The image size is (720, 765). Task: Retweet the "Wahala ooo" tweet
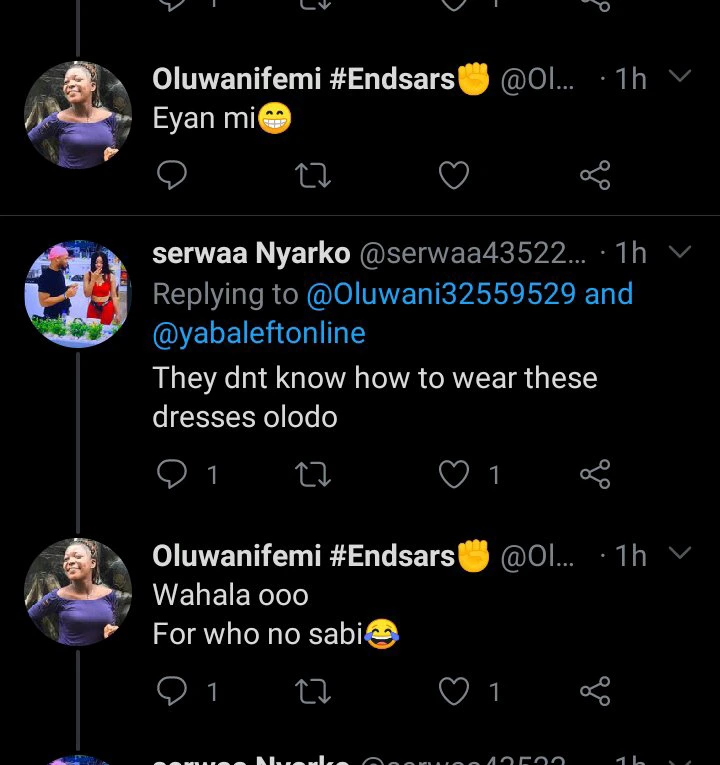coord(314,691)
